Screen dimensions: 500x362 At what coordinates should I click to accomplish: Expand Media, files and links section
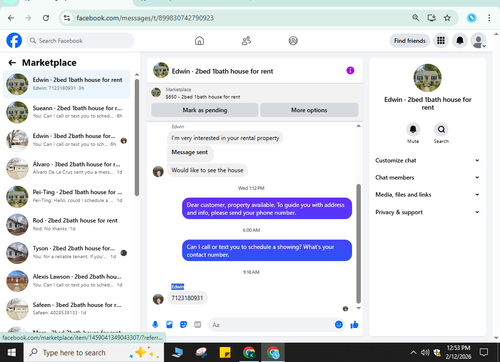427,194
